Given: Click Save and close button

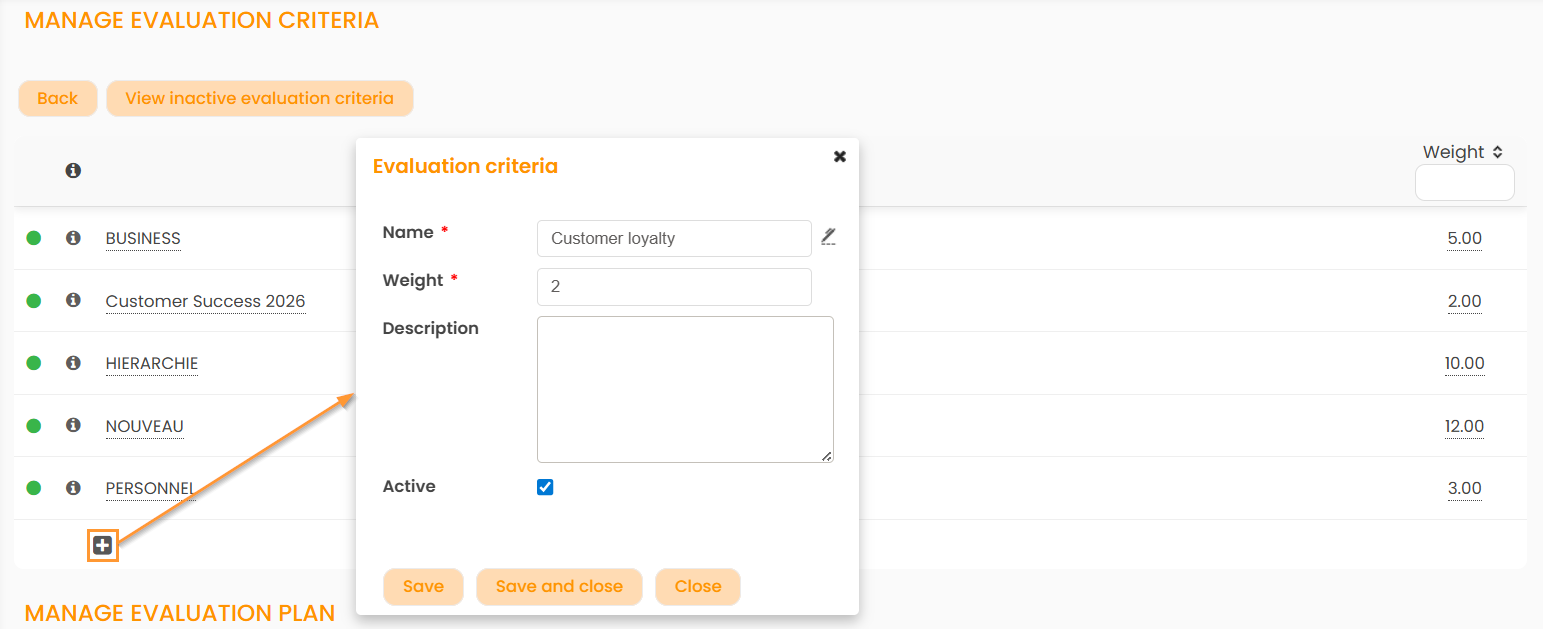Looking at the screenshot, I should point(559,587).
